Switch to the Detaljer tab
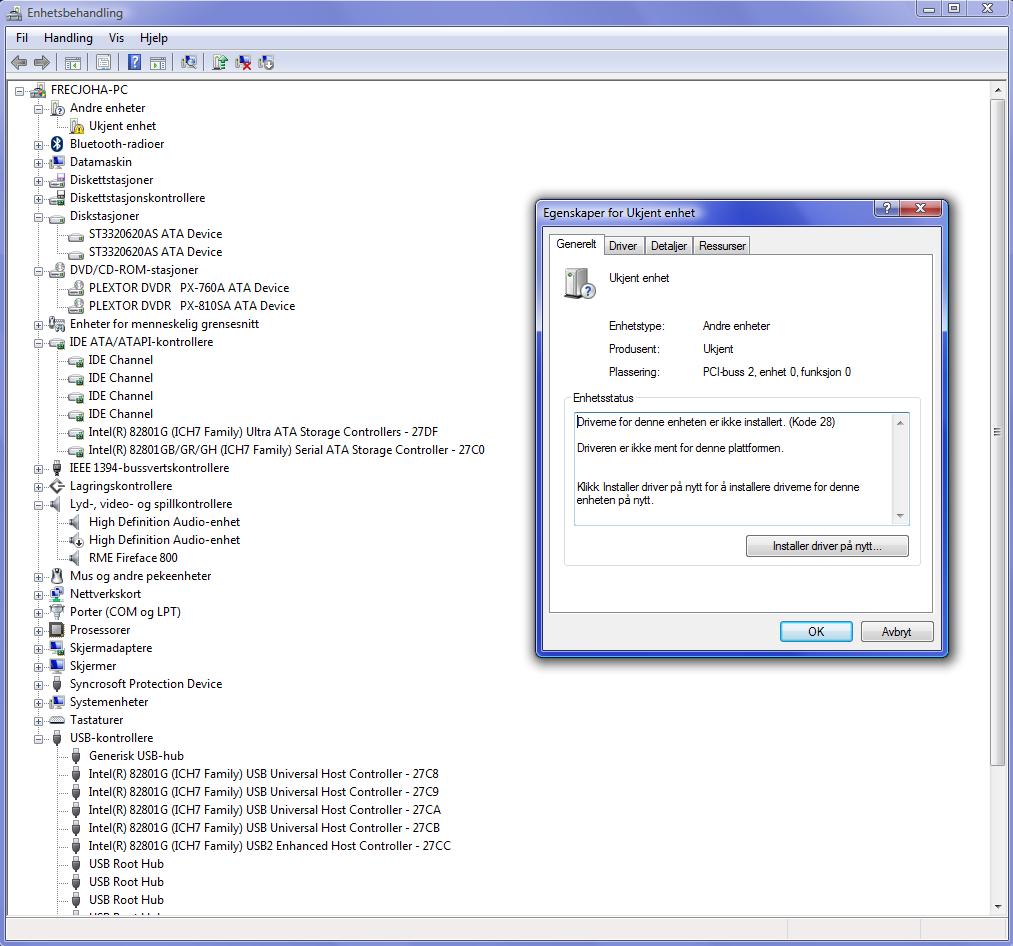This screenshot has height=946, width=1013. tap(669, 246)
